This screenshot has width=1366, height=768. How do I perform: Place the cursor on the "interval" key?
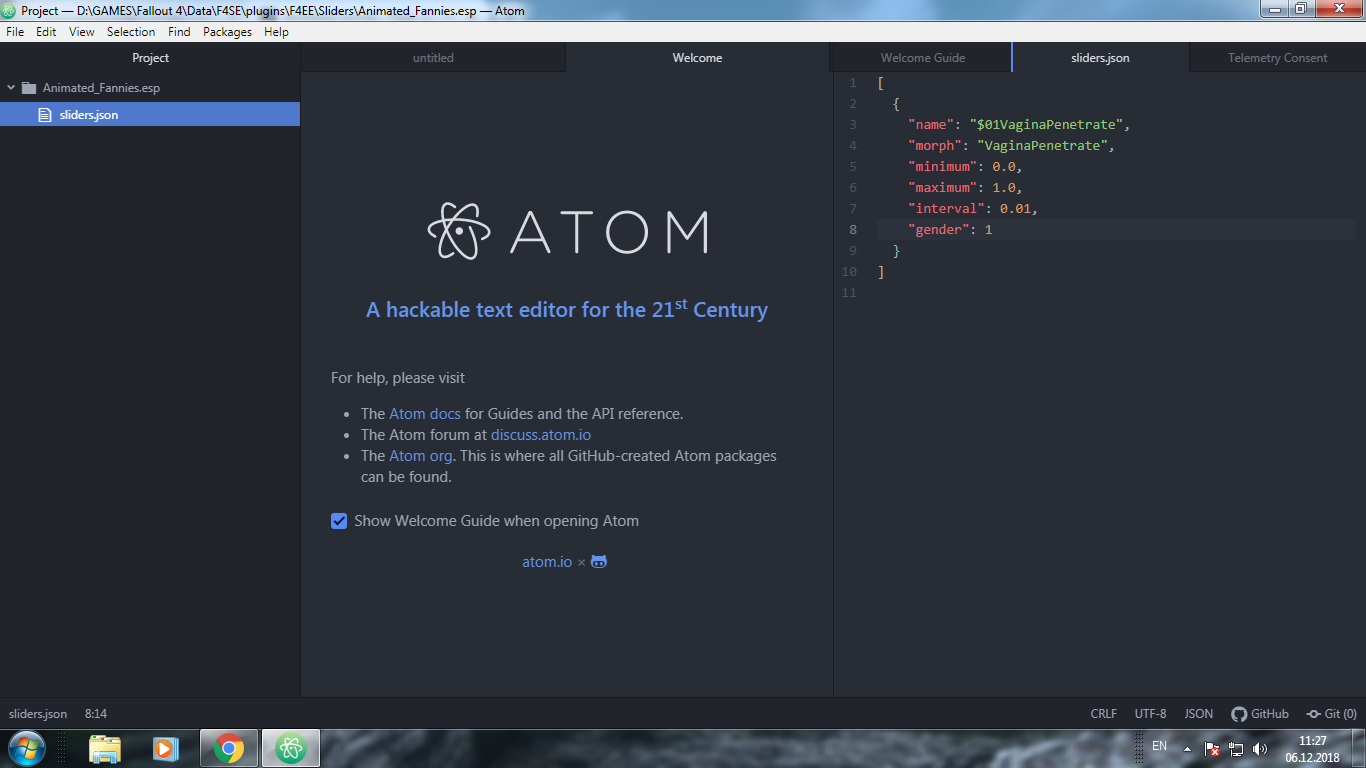(x=946, y=209)
